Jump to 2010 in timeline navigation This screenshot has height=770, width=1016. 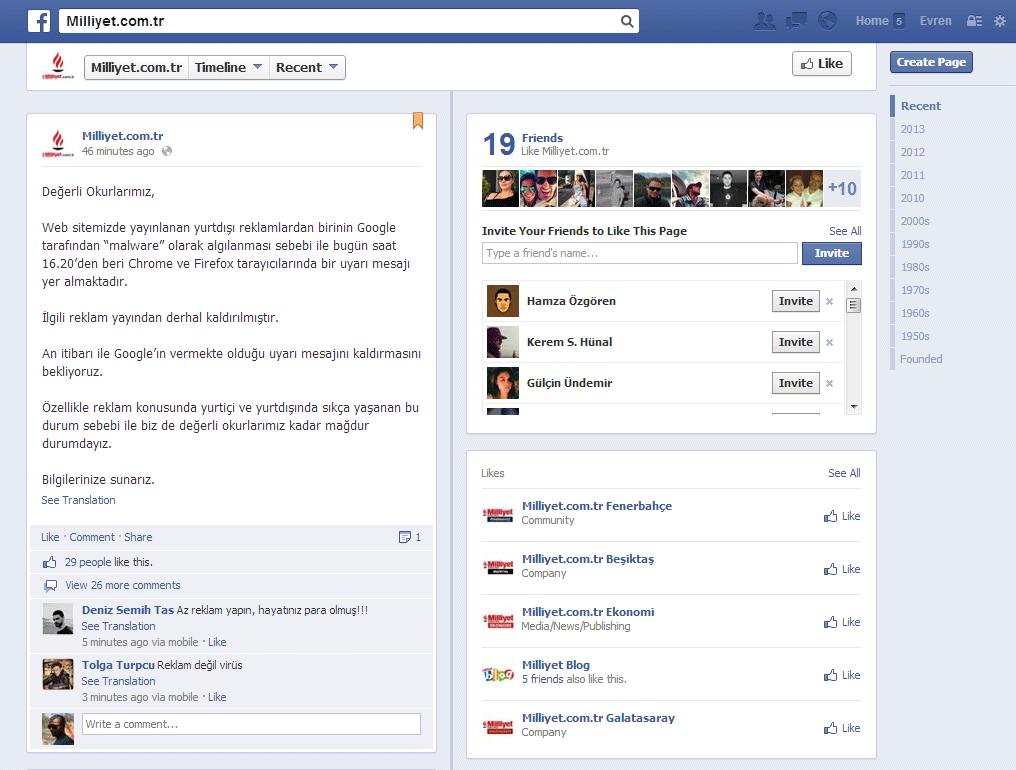point(912,198)
